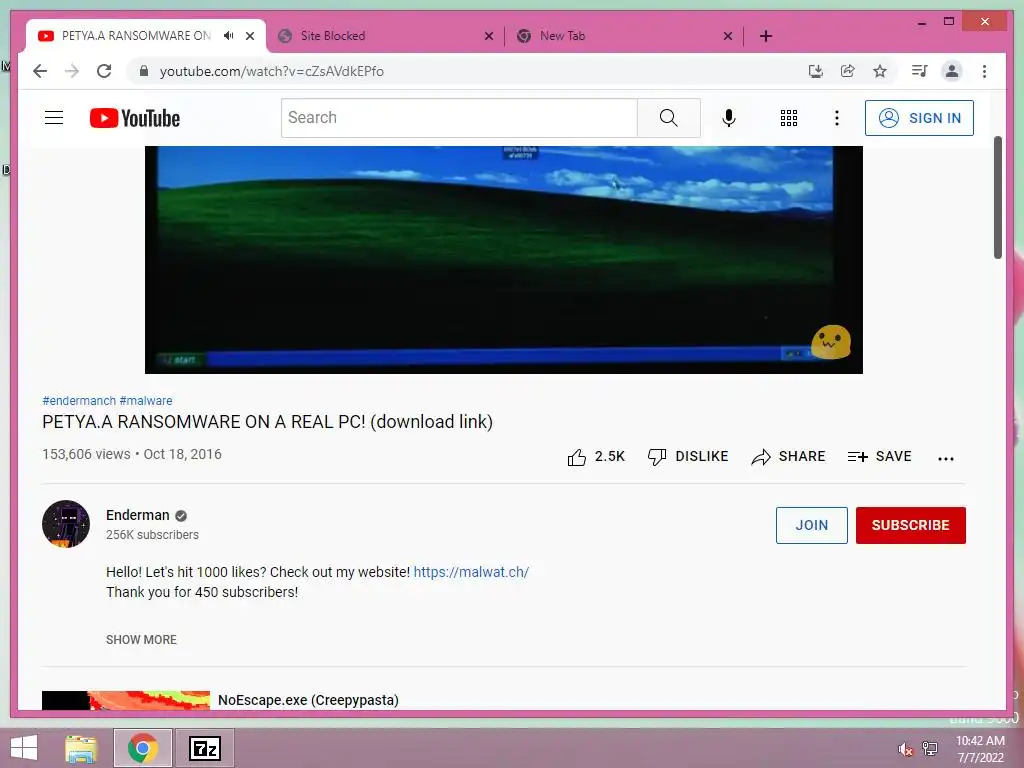Click the red SUBSCRIBE button
1024x768 pixels.
pos(910,525)
